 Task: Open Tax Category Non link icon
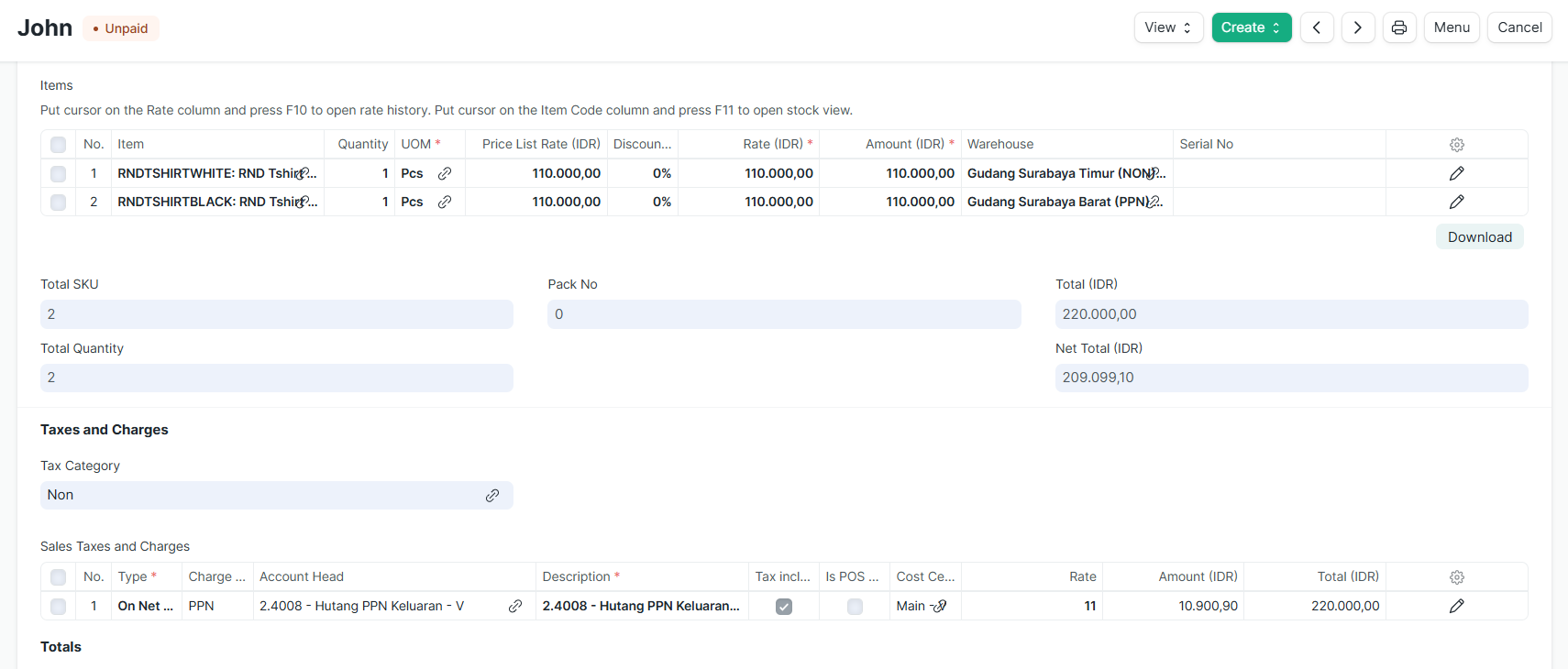coord(492,495)
